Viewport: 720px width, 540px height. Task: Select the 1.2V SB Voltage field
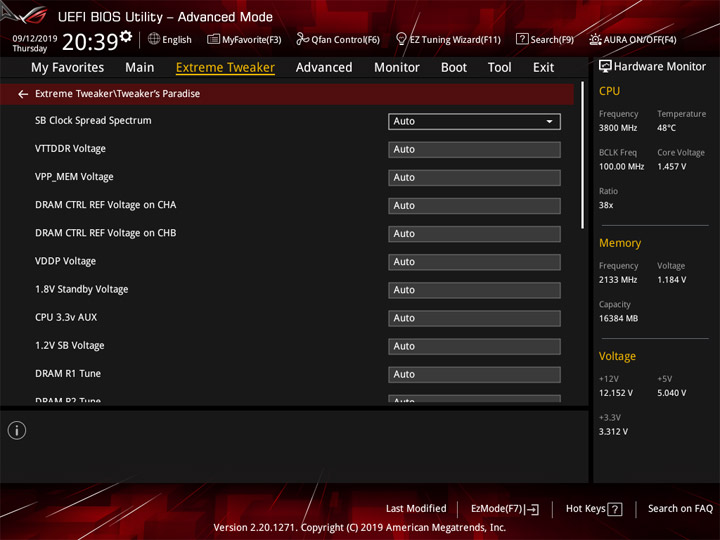coord(474,346)
